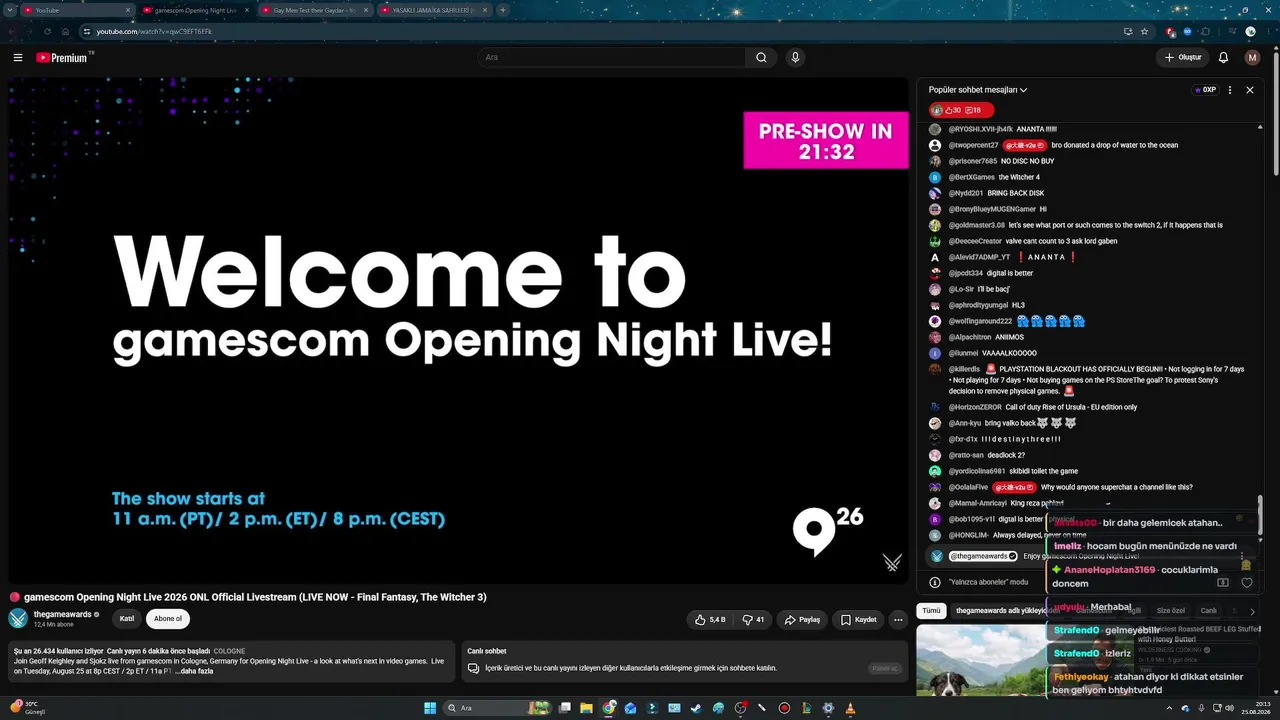Click the Katıl join button
1280x720 pixels.
click(x=127, y=619)
